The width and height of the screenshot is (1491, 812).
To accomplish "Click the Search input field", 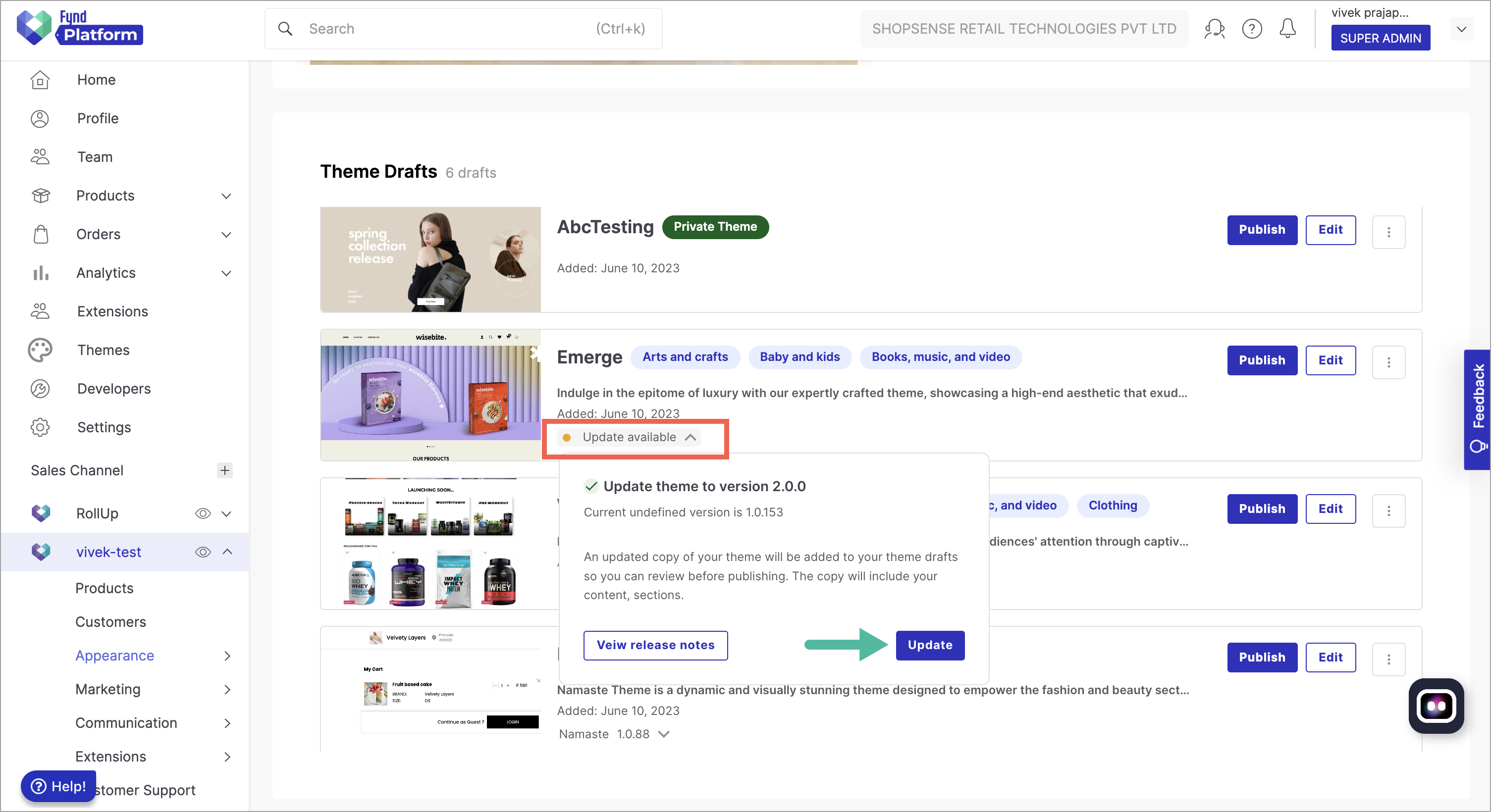I will pyautogui.click(x=463, y=28).
